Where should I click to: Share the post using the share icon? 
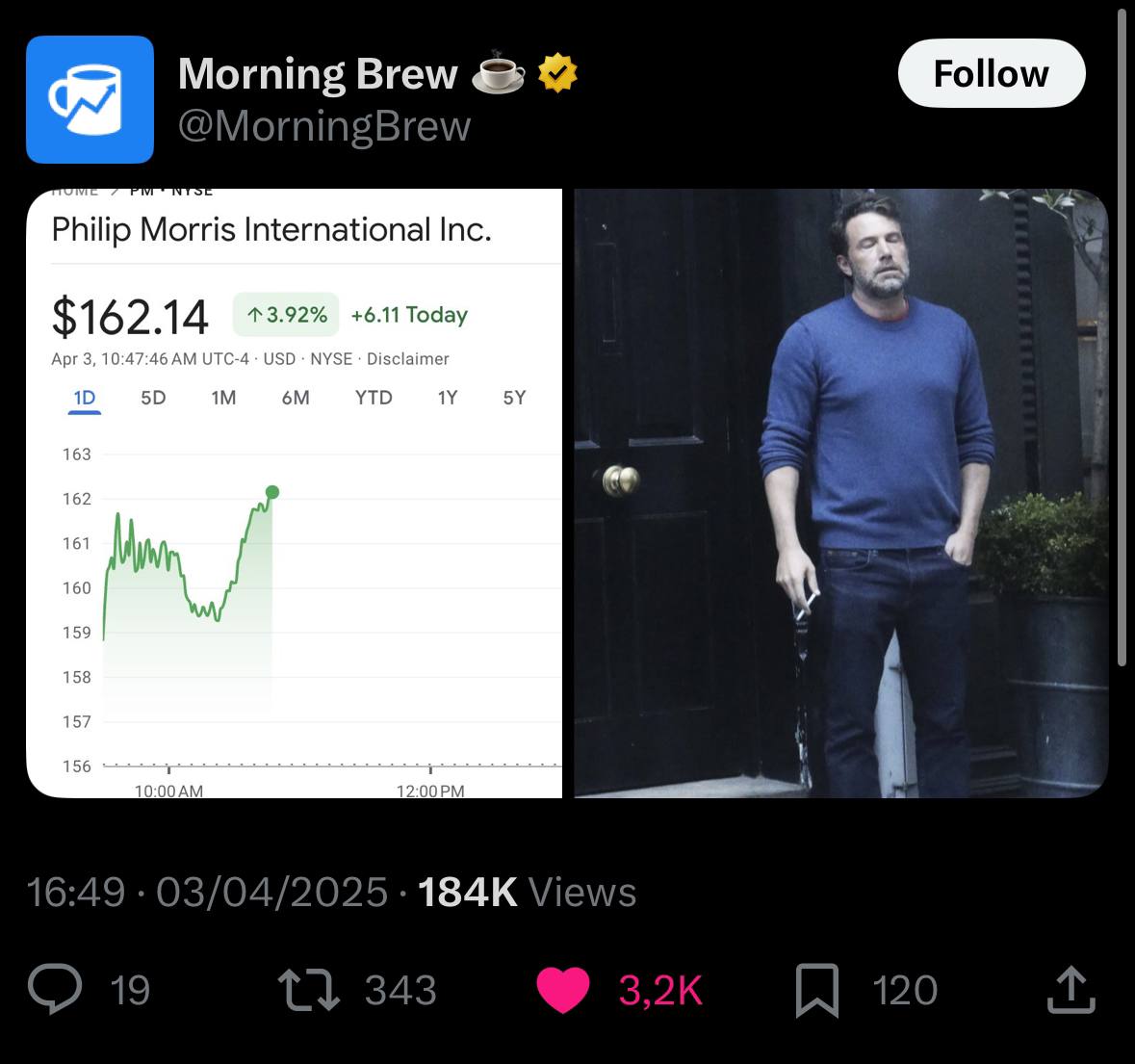(1071, 990)
